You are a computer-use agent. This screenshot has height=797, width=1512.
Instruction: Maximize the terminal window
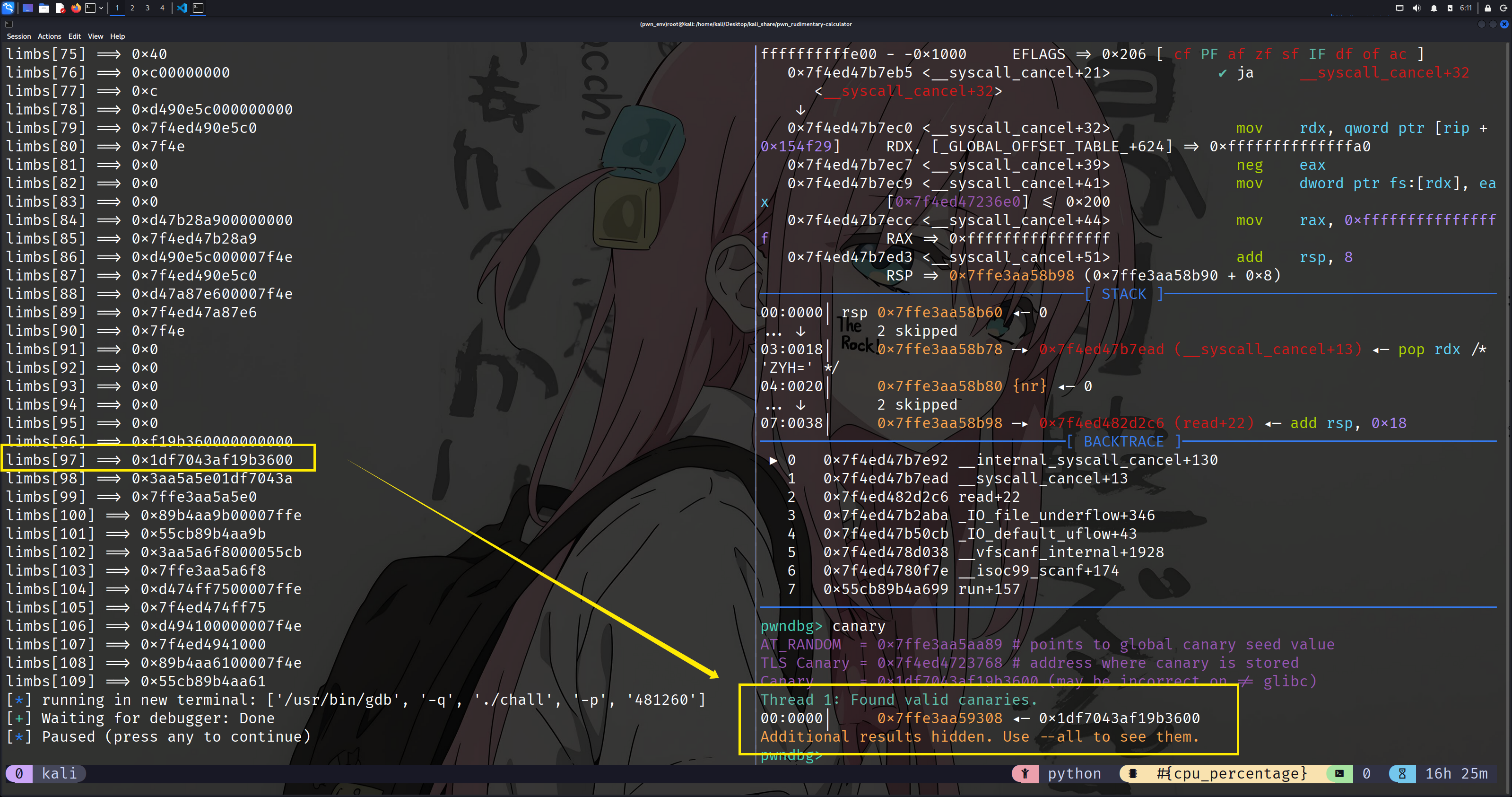[1493, 24]
